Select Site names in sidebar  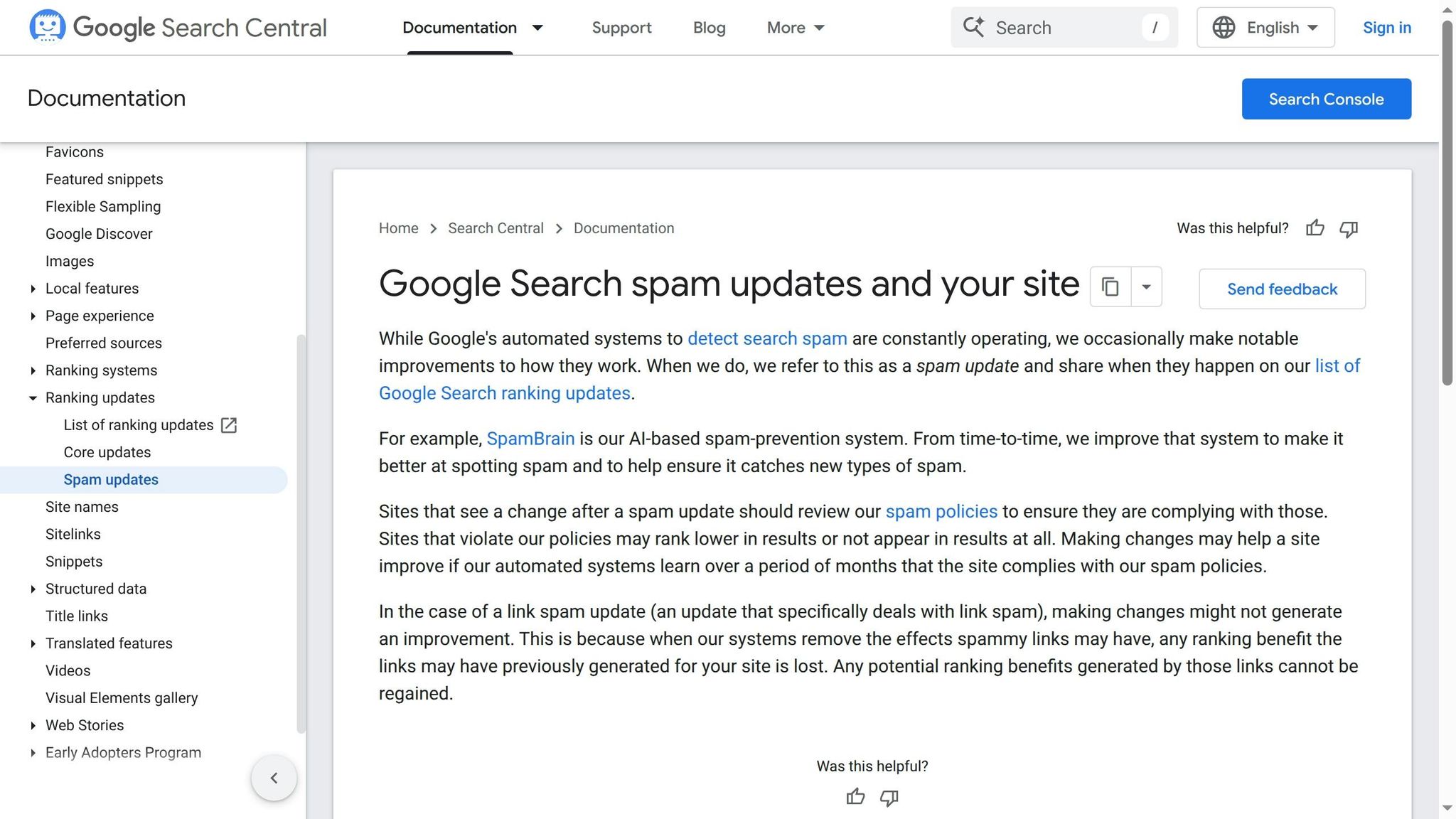coord(82,507)
